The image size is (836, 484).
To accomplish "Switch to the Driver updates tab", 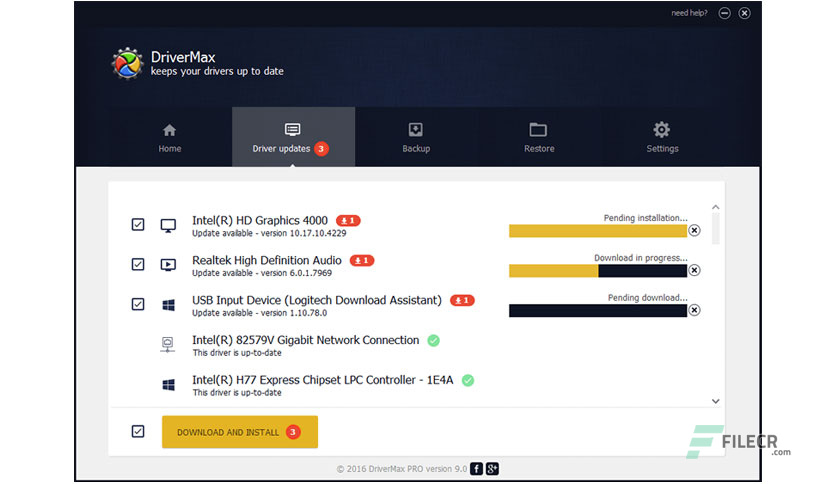I will pyautogui.click(x=293, y=137).
